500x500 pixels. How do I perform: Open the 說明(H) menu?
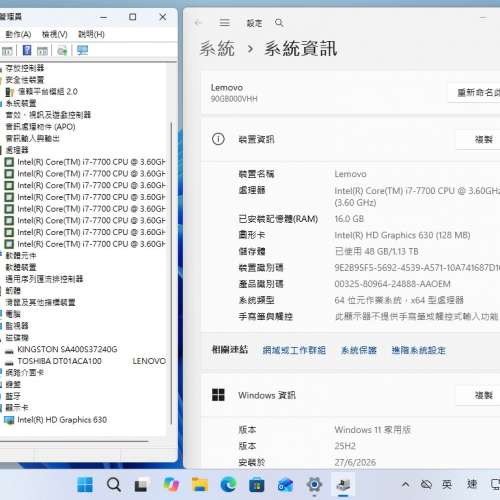point(91,34)
